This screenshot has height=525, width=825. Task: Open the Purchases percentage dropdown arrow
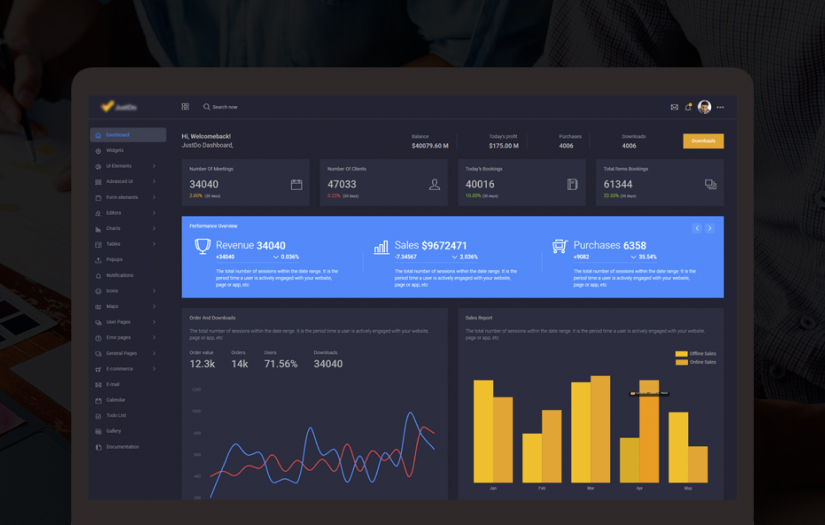(633, 257)
